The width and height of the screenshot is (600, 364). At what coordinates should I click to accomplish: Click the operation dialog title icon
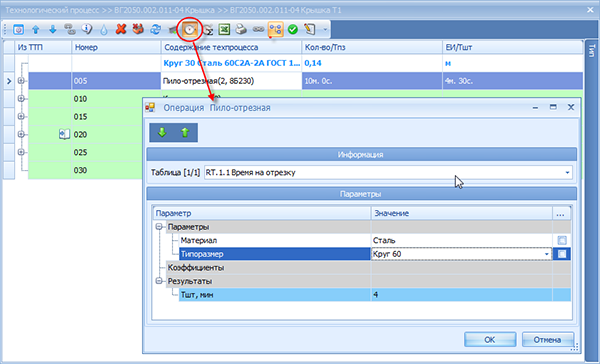coord(150,108)
